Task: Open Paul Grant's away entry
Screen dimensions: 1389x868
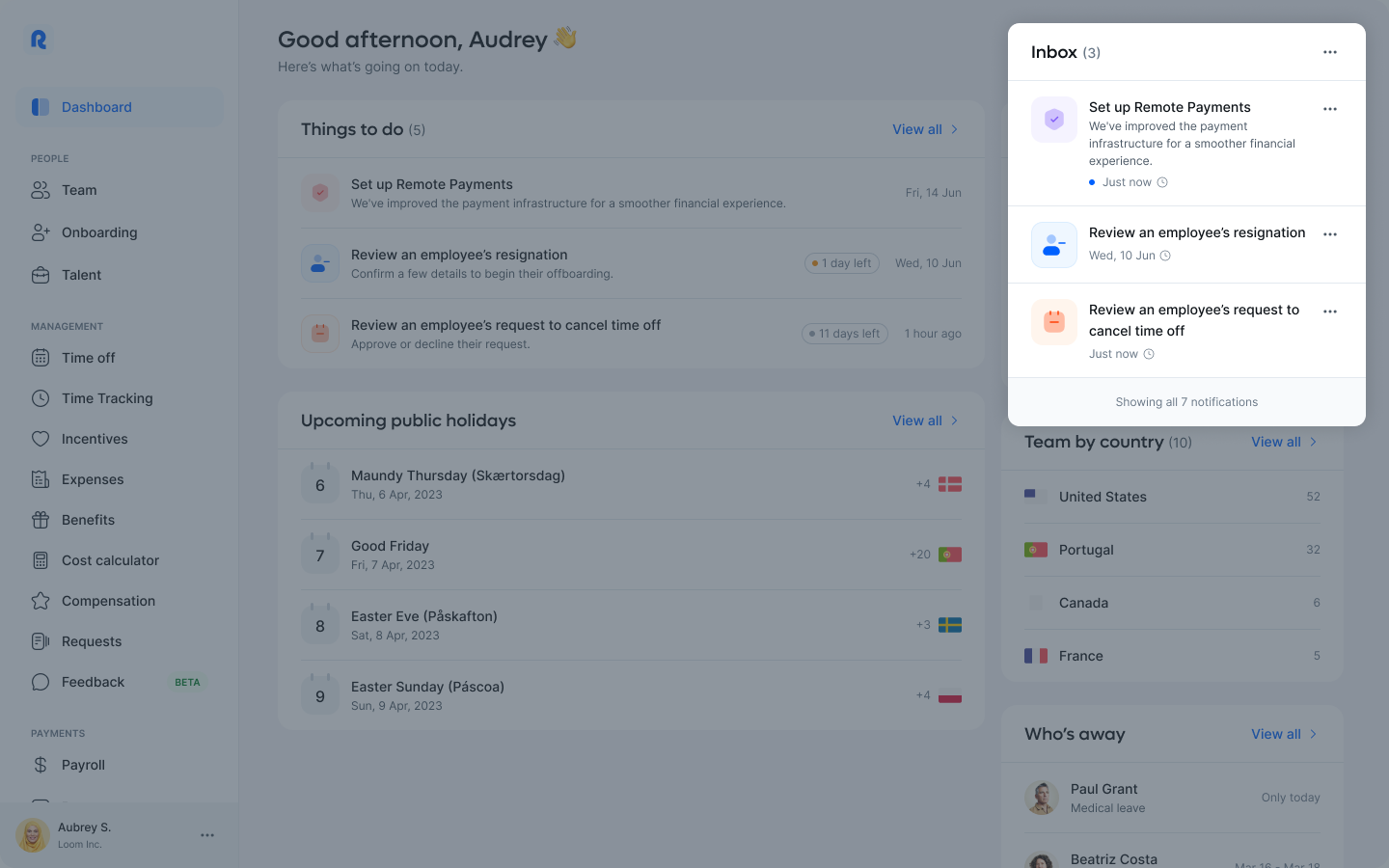Action: click(1172, 798)
